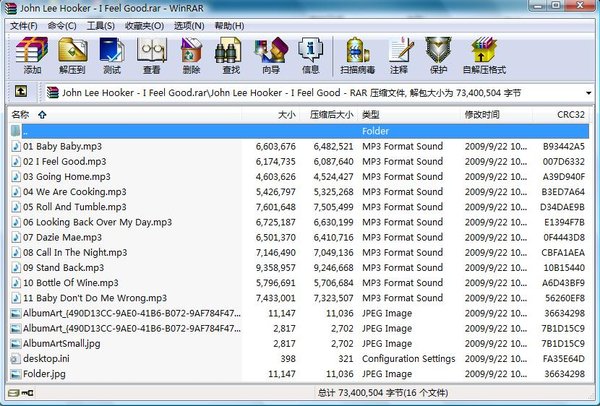600x406 pixels.
Task: Click the key icon in status bar
Action: (28, 393)
